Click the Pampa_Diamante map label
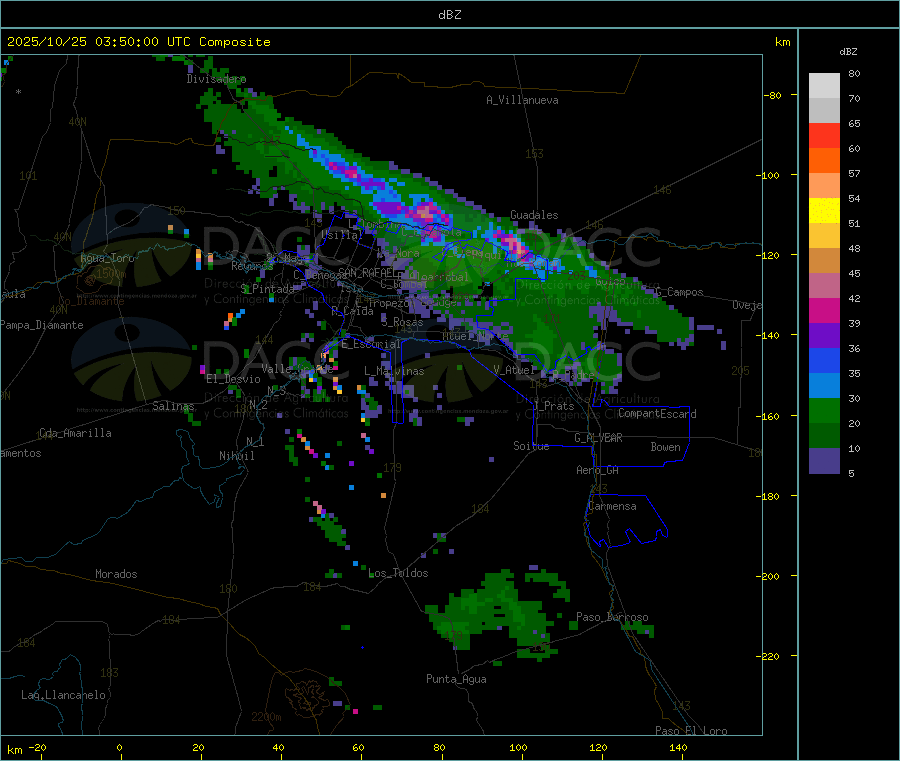This screenshot has height=761, width=900. (42, 325)
